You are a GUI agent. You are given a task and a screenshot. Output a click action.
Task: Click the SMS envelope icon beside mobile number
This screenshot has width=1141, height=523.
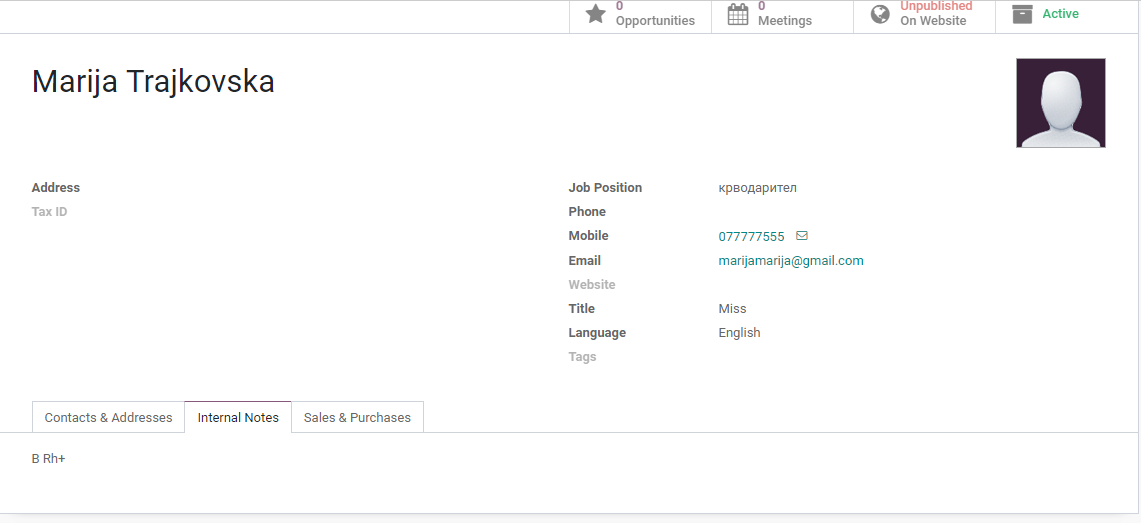pyautogui.click(x=802, y=236)
